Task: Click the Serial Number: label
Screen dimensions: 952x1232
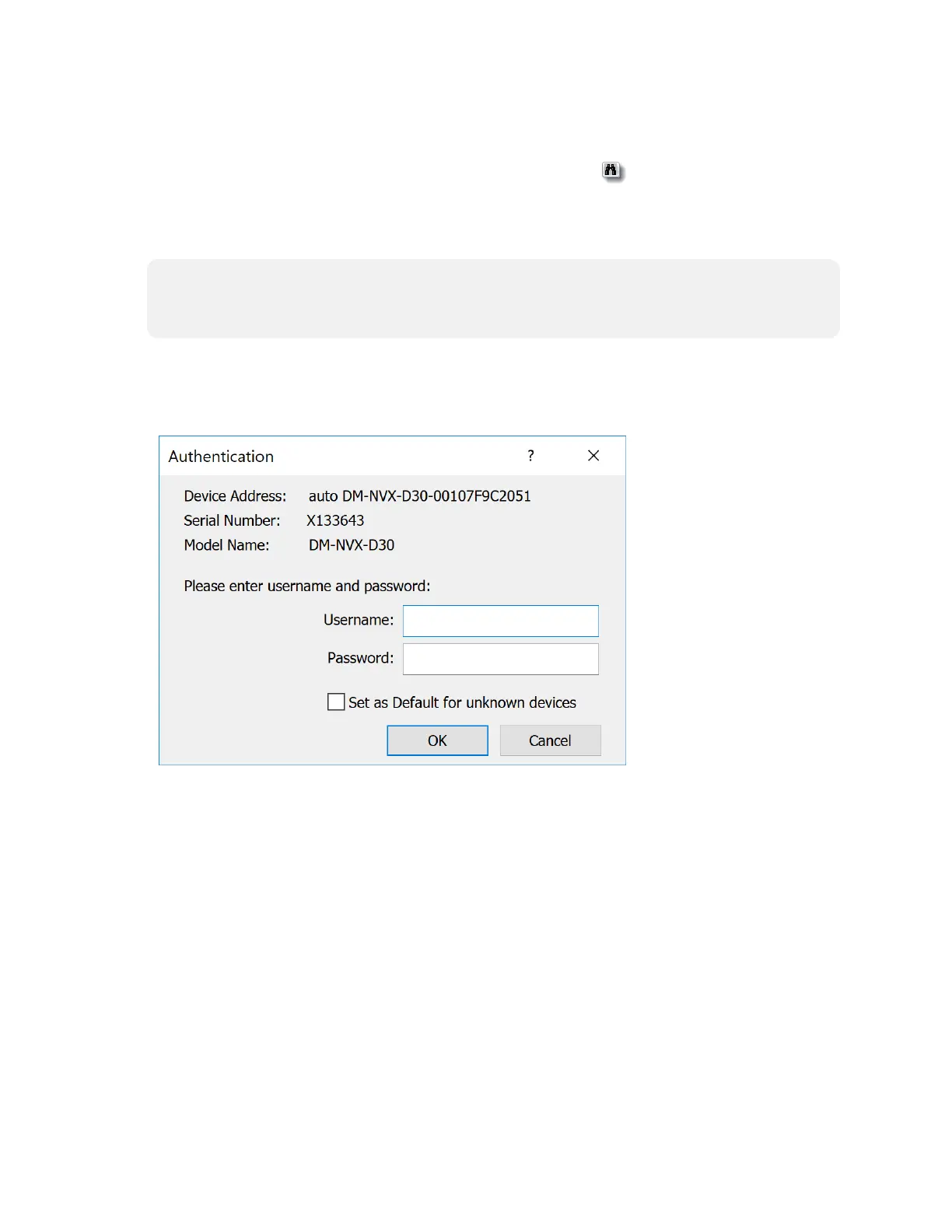Action: [x=232, y=520]
